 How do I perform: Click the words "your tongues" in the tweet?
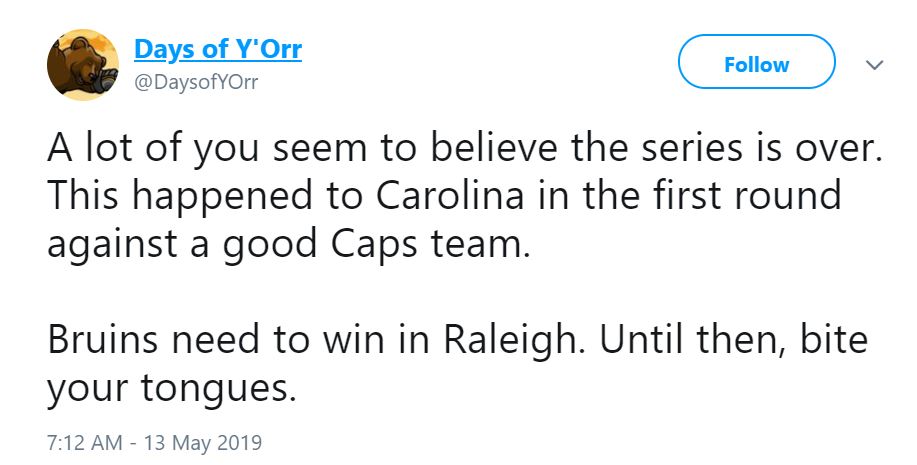(x=172, y=387)
